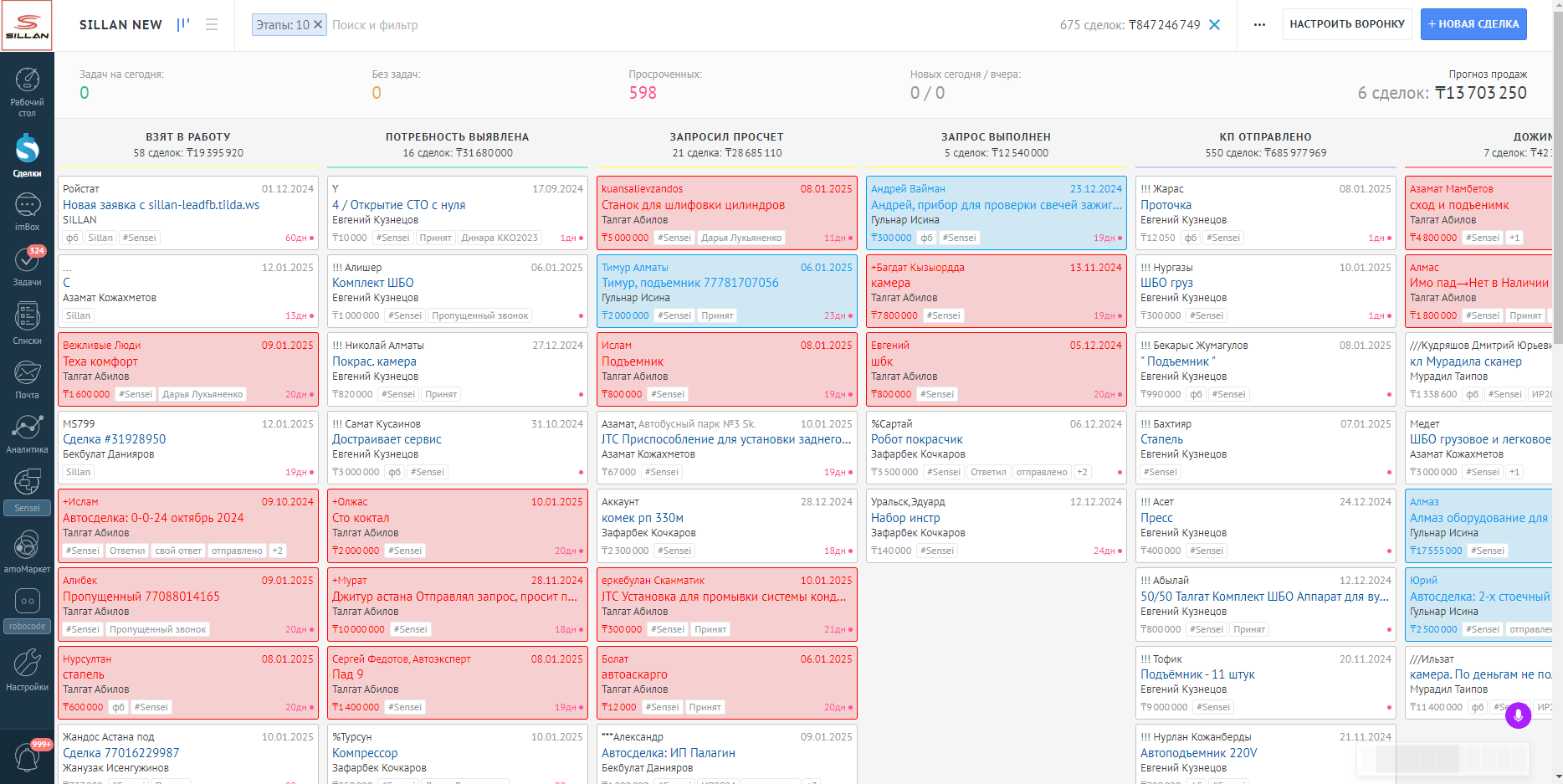Click Динара KKO2023 tag
The image size is (1563, 784).
(500, 238)
